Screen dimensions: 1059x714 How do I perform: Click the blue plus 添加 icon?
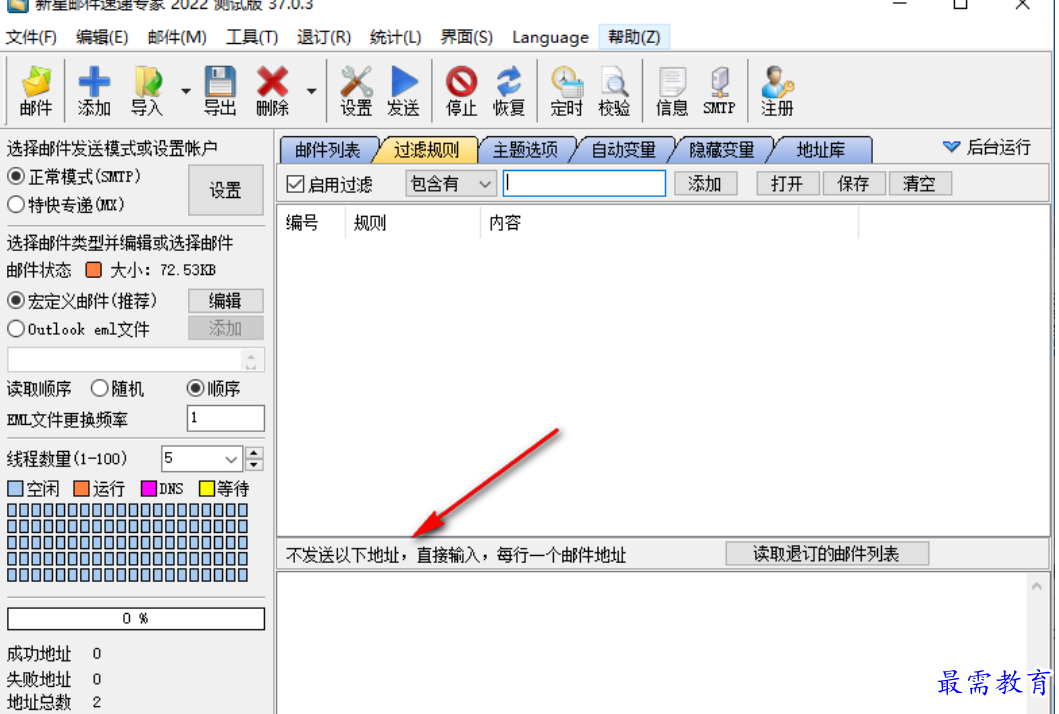(94, 90)
